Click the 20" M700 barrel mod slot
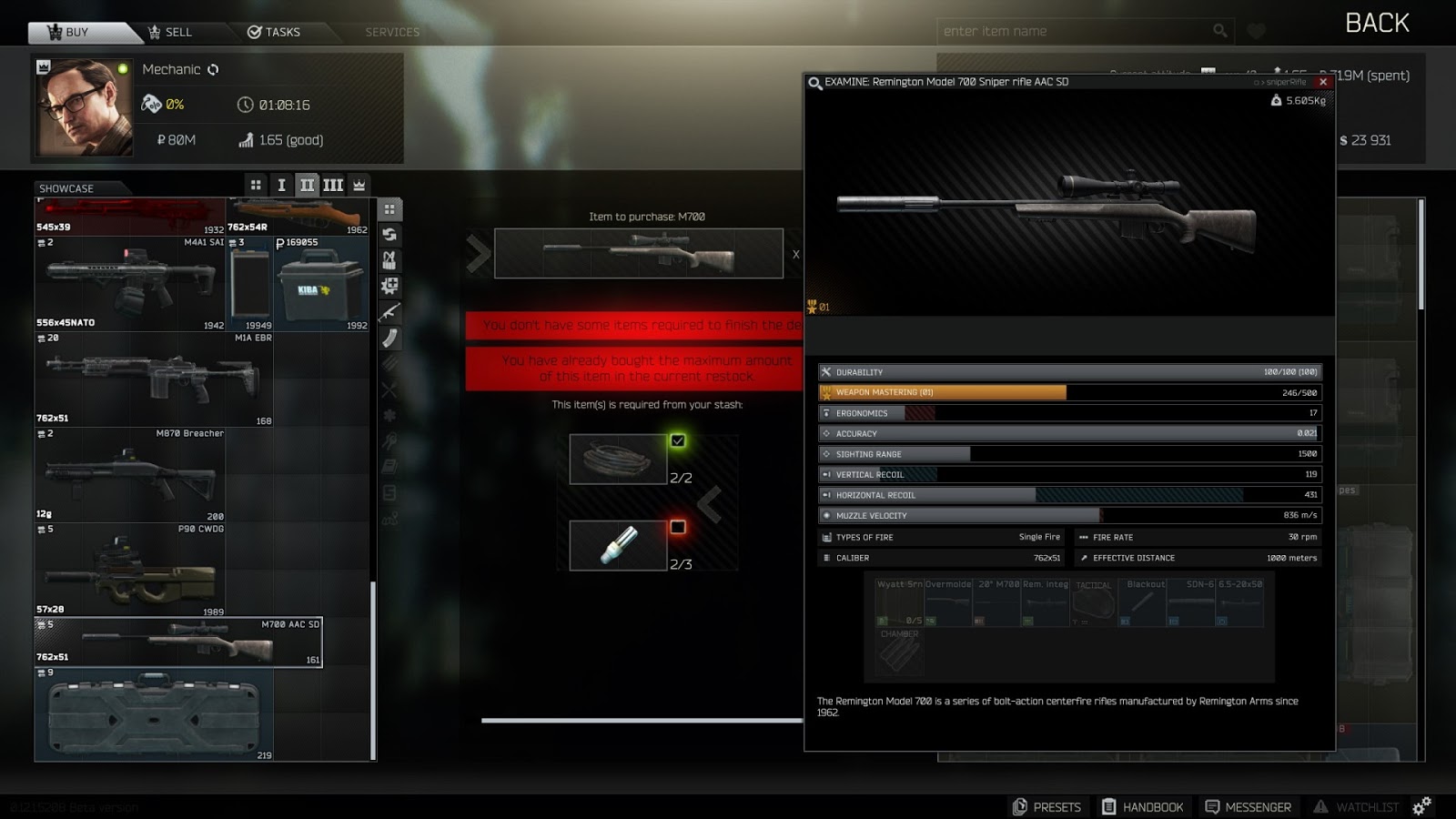Screen dimensions: 1456x819 point(997,602)
